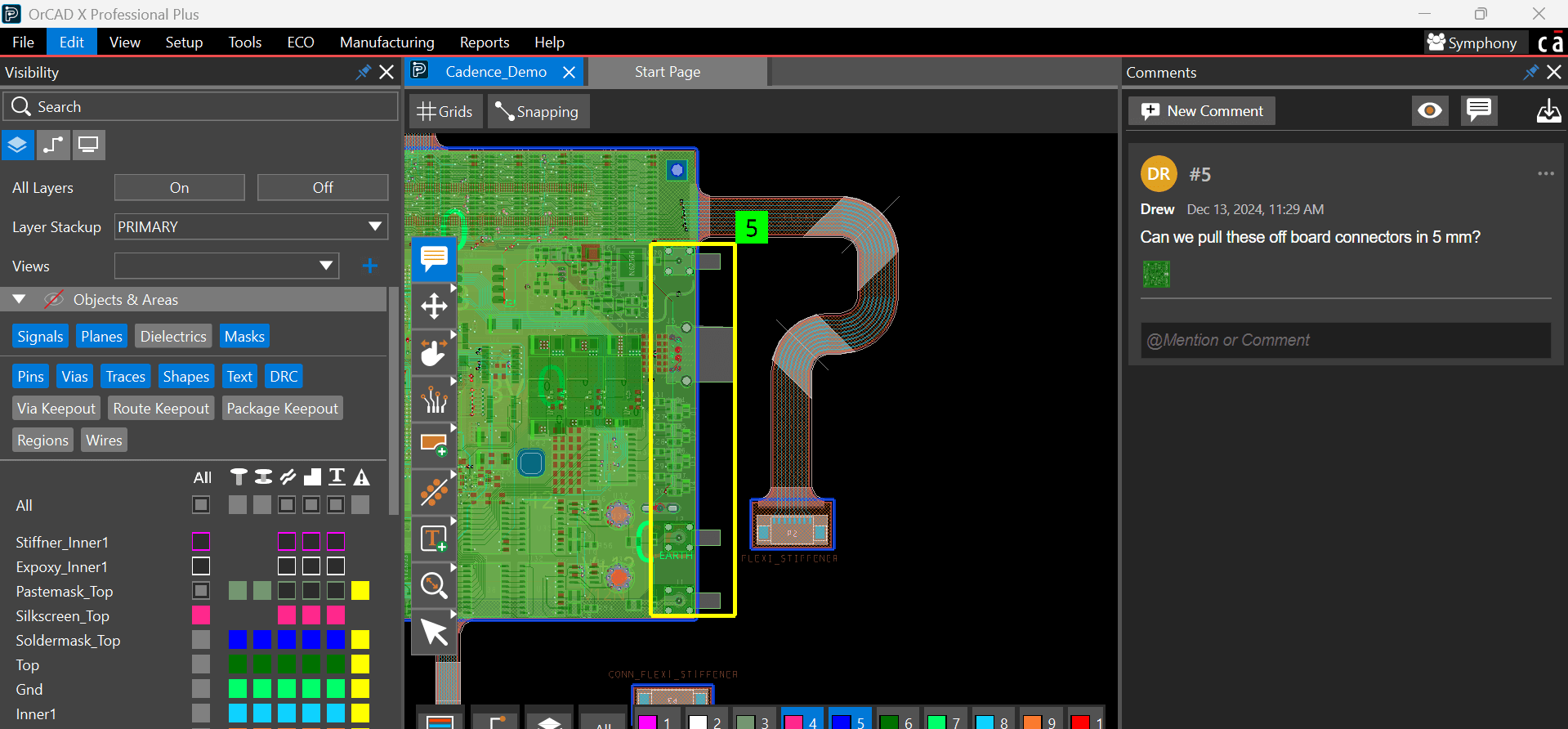Open the comment #5 board thumbnail
The height and width of the screenshot is (729, 1568).
point(1156,274)
